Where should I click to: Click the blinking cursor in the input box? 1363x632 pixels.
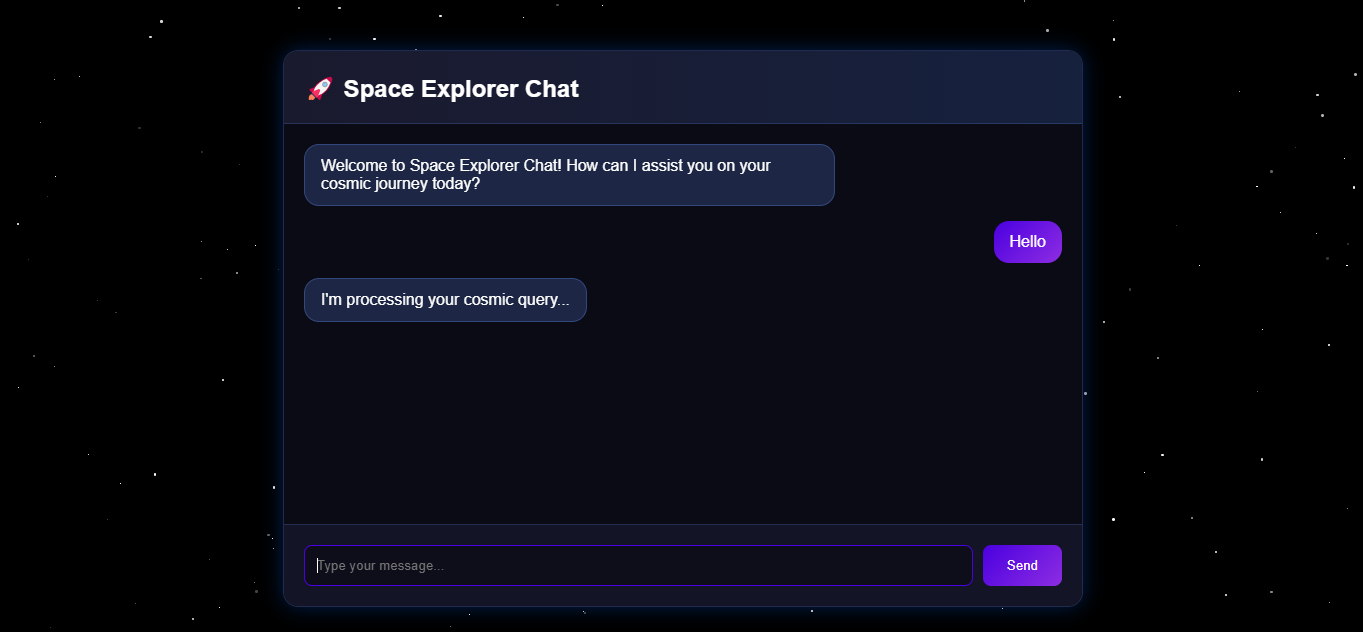point(319,565)
